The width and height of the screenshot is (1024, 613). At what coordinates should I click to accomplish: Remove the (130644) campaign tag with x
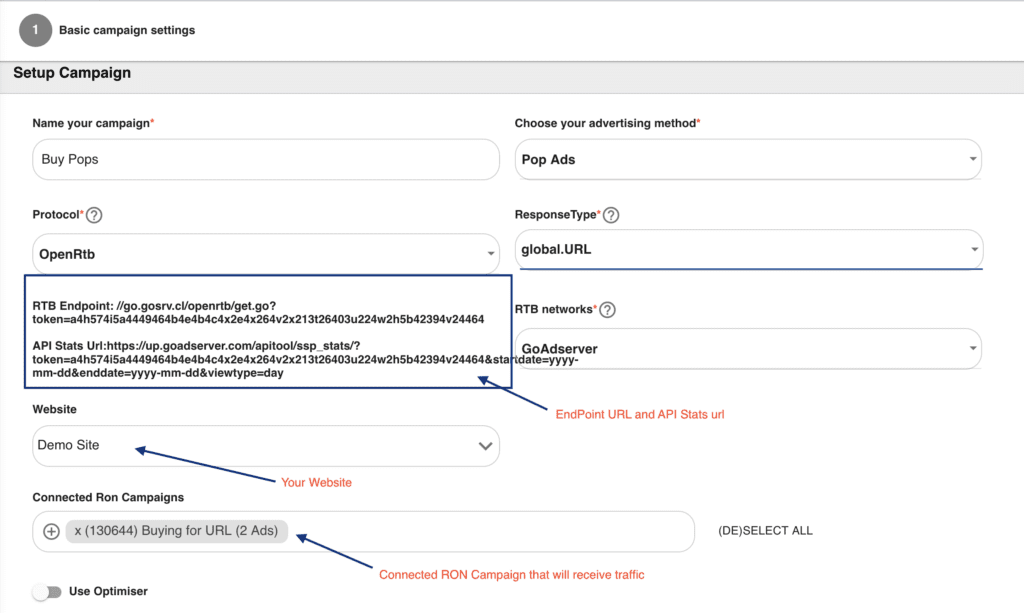click(78, 531)
